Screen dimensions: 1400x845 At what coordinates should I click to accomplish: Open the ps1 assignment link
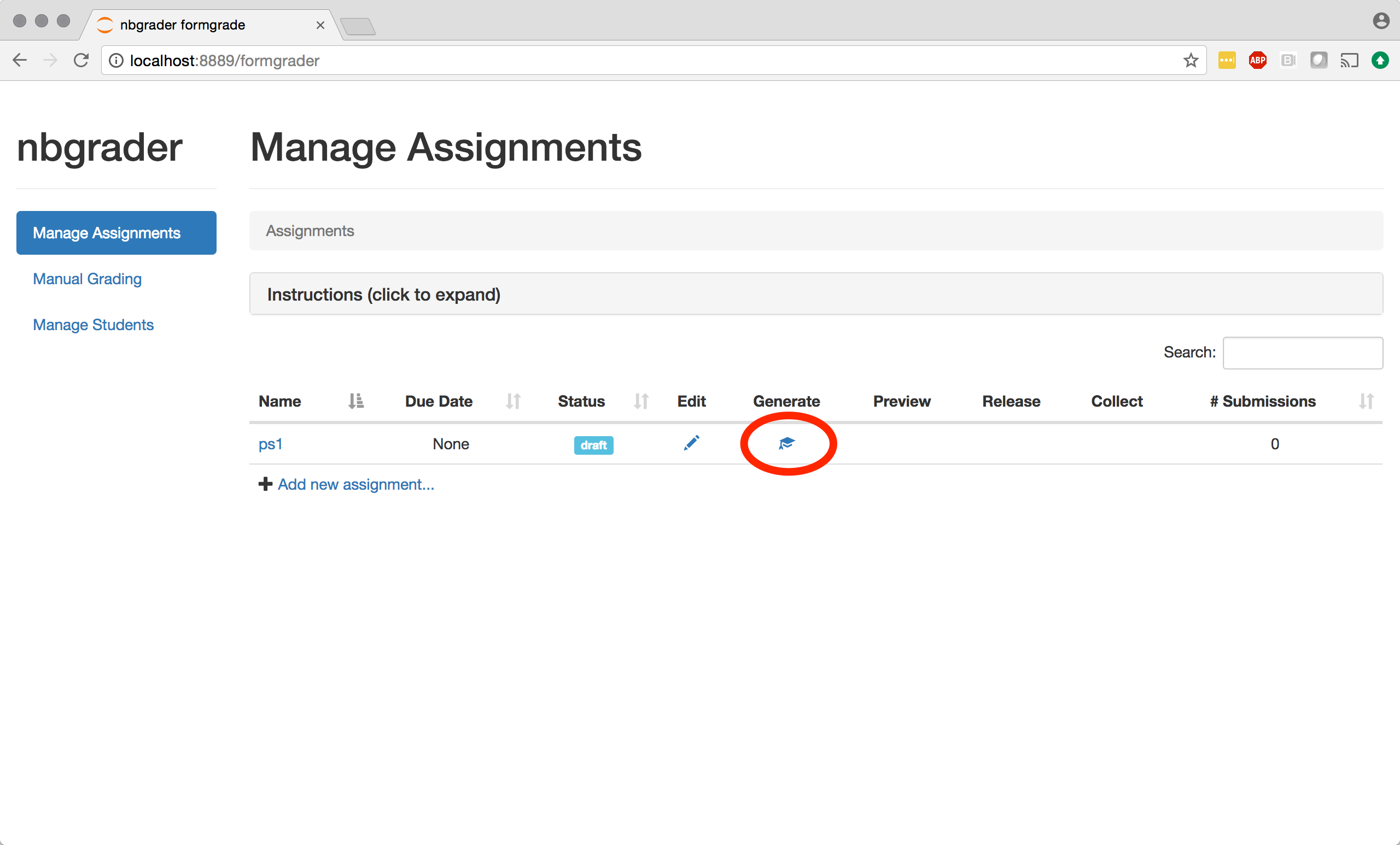(x=271, y=444)
